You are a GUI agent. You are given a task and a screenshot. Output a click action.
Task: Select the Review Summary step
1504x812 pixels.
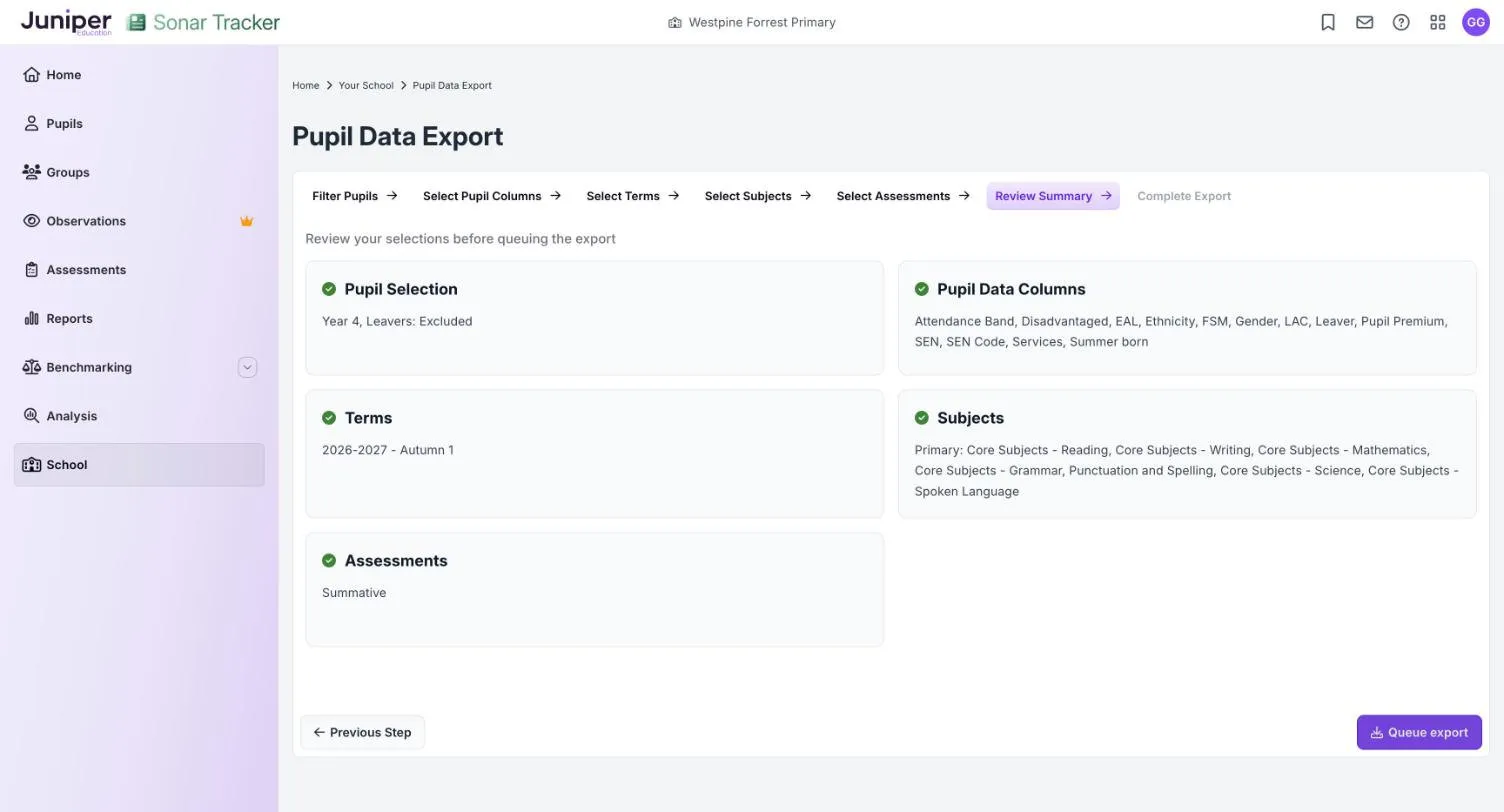[1053, 196]
